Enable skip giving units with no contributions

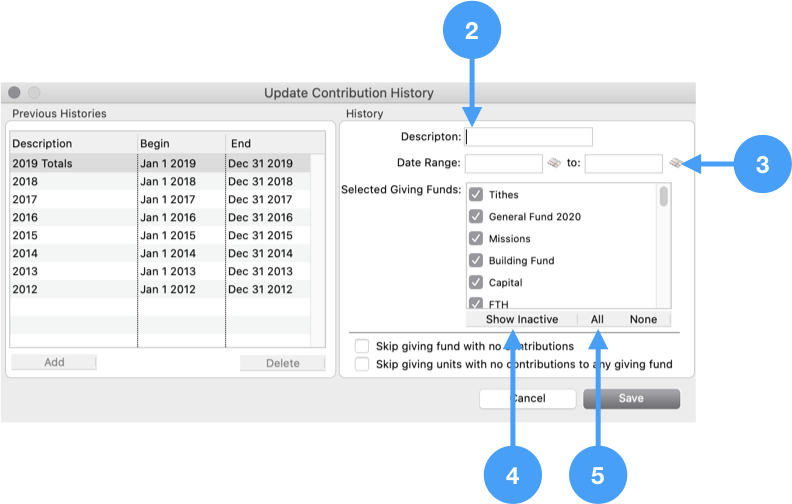click(362, 364)
